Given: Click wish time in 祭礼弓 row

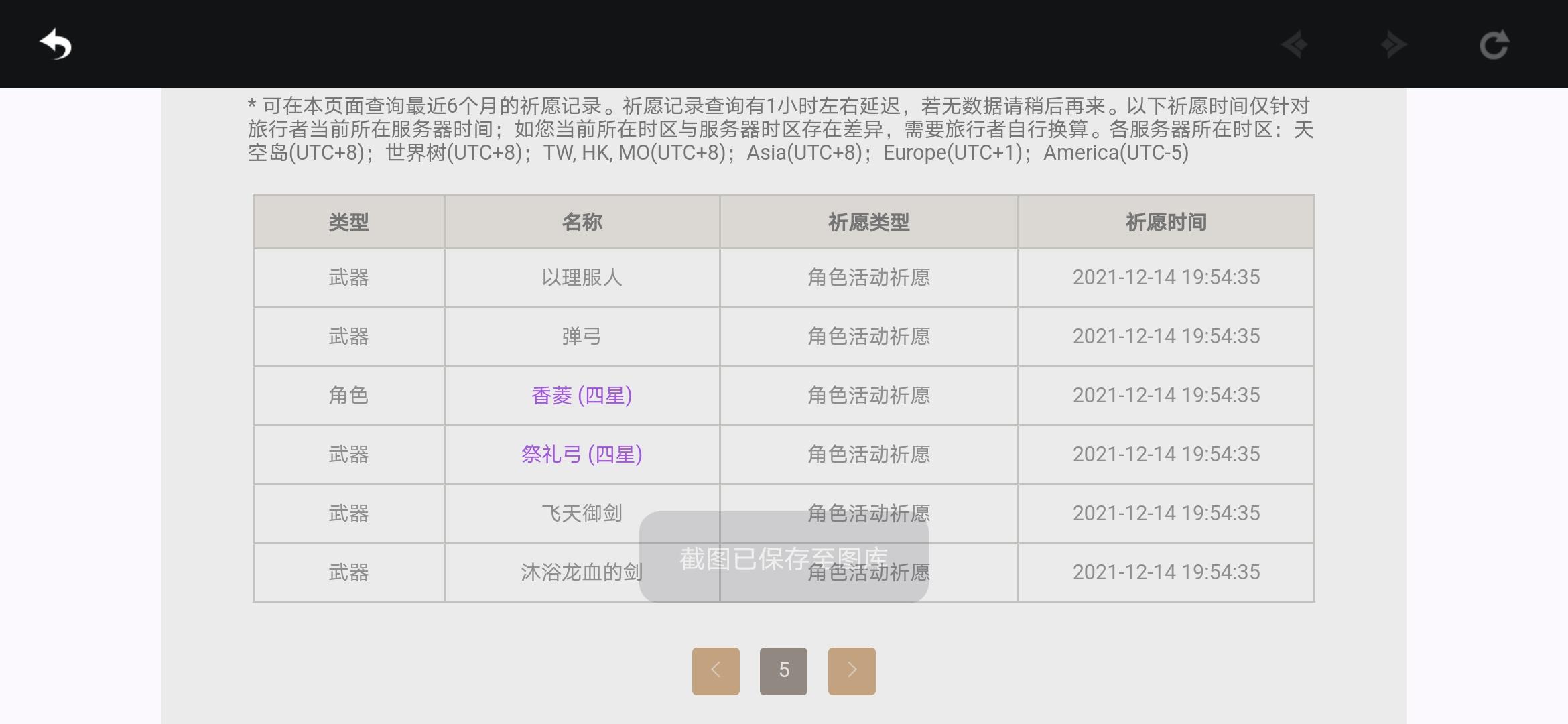Looking at the screenshot, I should click(1166, 455).
